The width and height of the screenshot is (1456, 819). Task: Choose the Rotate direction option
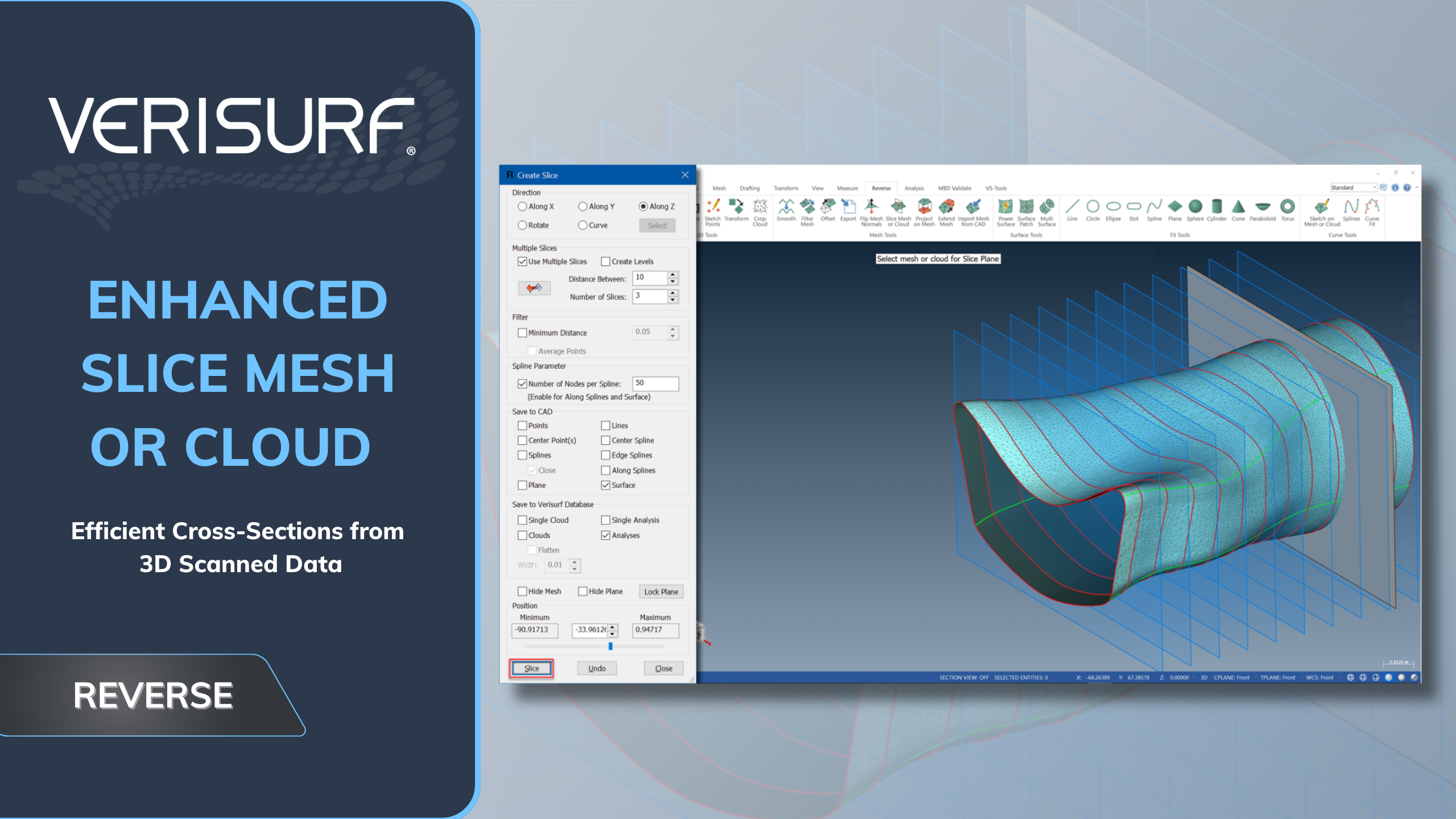tap(533, 225)
